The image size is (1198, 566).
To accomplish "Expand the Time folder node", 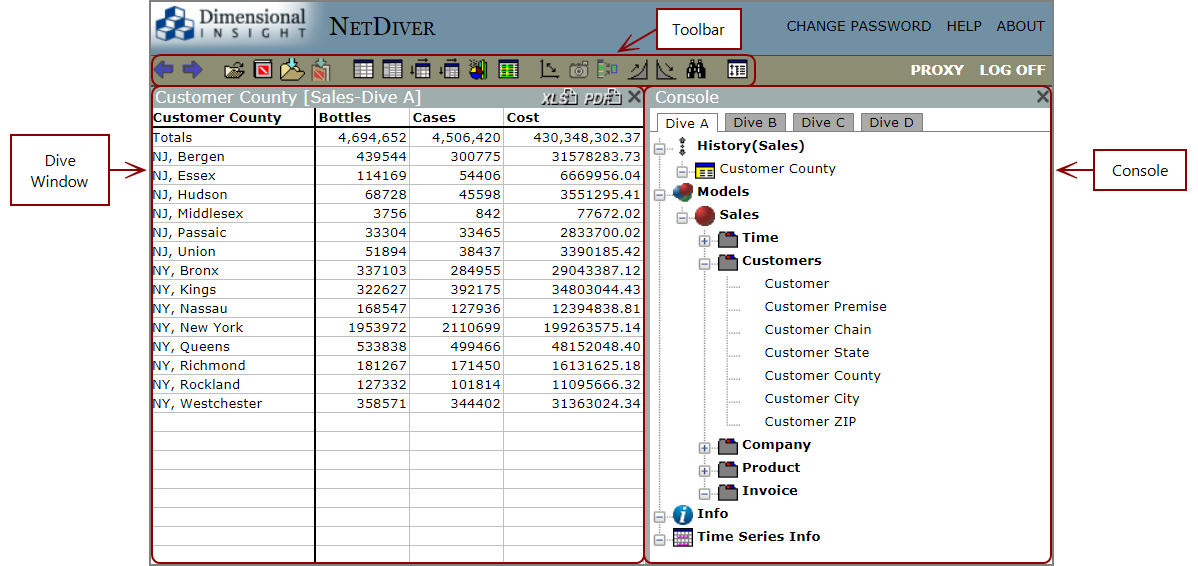I will click(x=704, y=240).
